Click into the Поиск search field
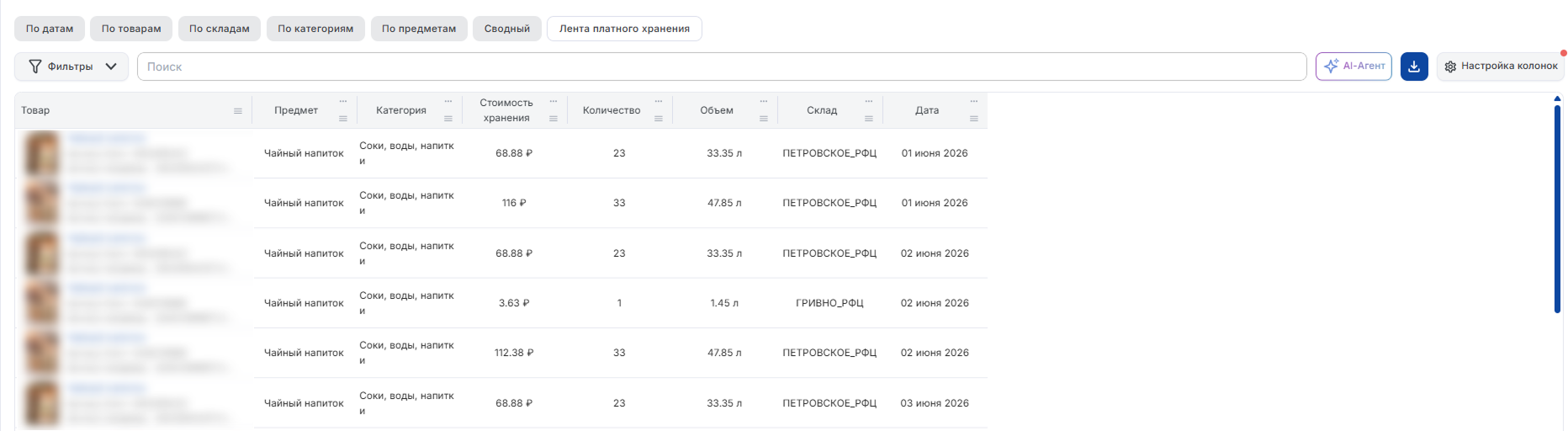 click(722, 67)
